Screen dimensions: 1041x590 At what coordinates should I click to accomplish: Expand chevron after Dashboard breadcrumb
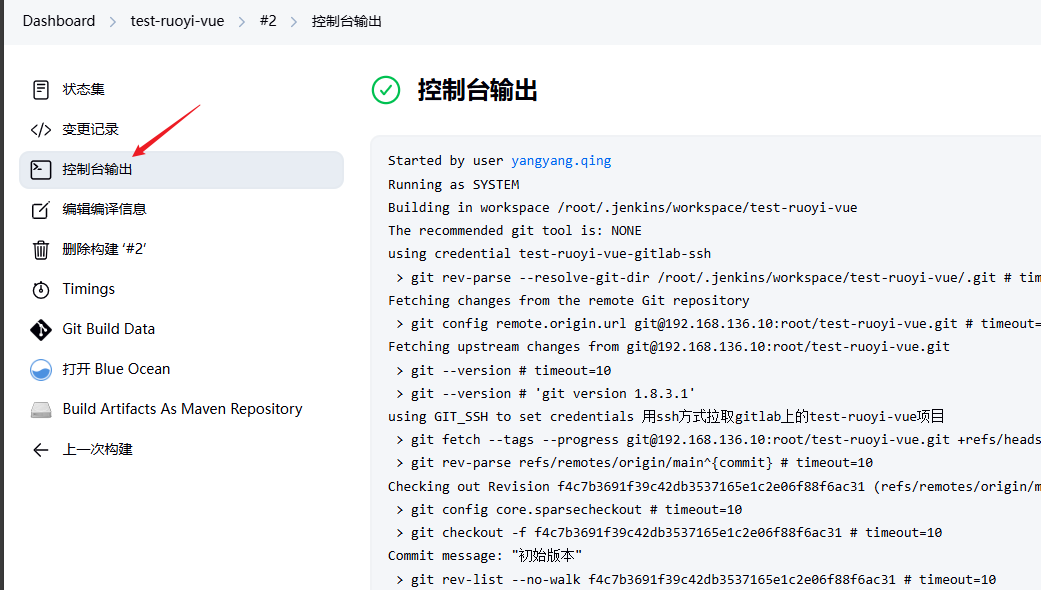pos(113,21)
